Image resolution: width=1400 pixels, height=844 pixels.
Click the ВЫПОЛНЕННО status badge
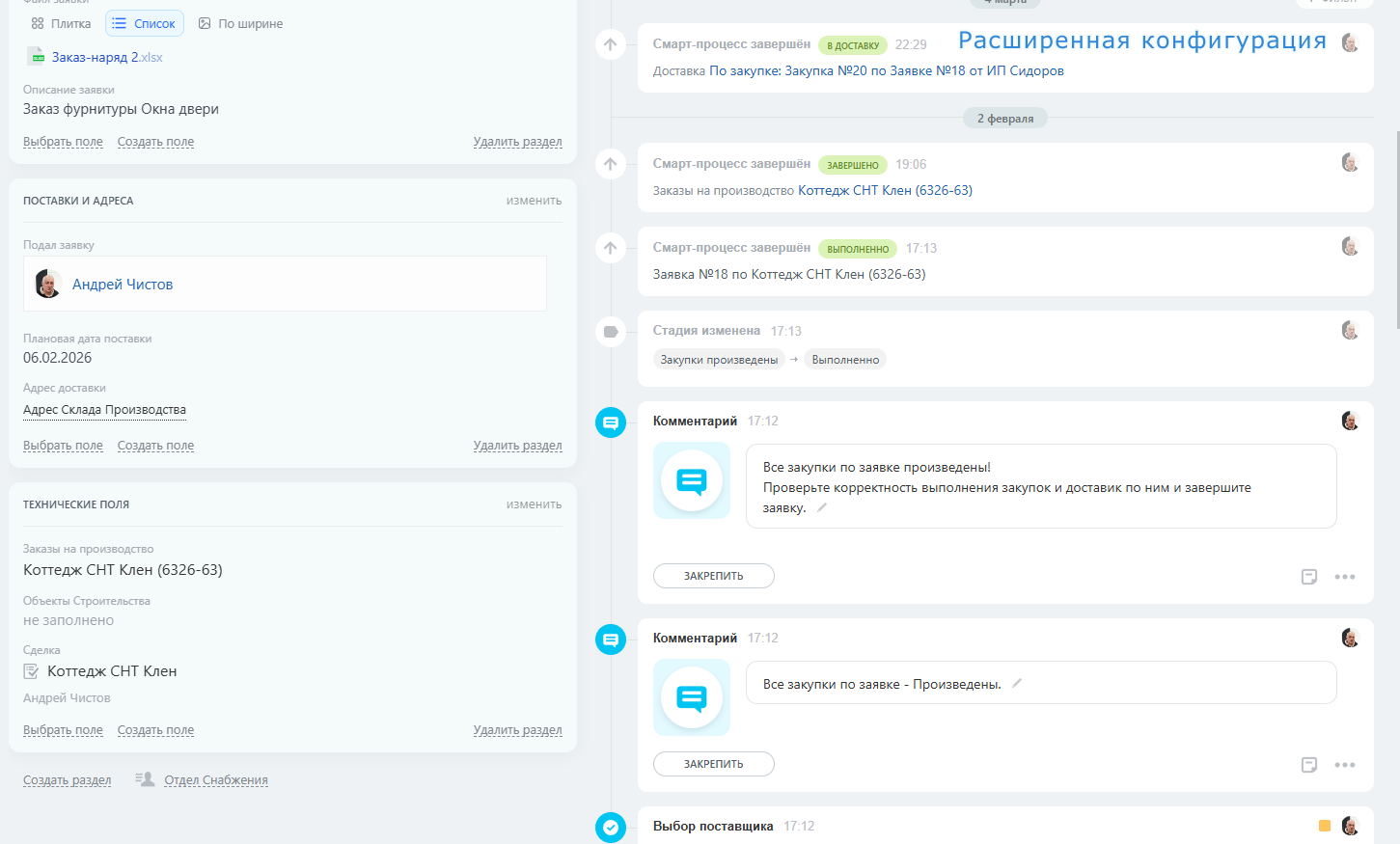coord(858,249)
